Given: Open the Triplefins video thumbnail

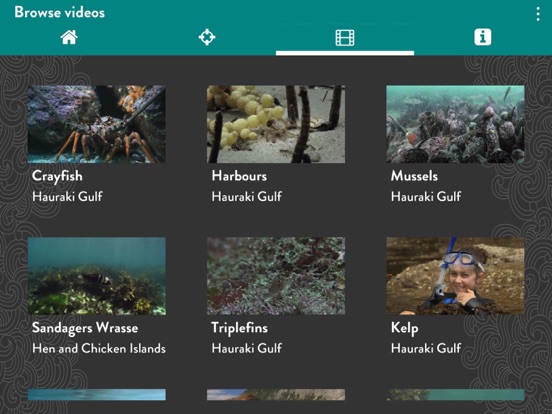Looking at the screenshot, I should [x=276, y=276].
